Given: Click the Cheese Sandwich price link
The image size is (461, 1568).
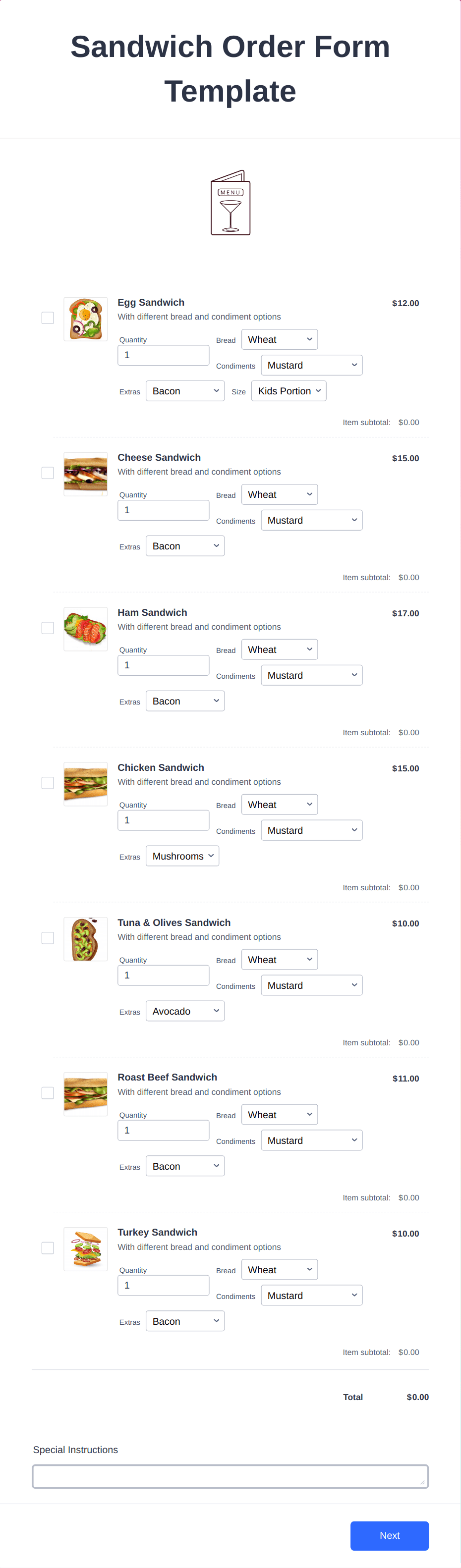Looking at the screenshot, I should point(405,458).
